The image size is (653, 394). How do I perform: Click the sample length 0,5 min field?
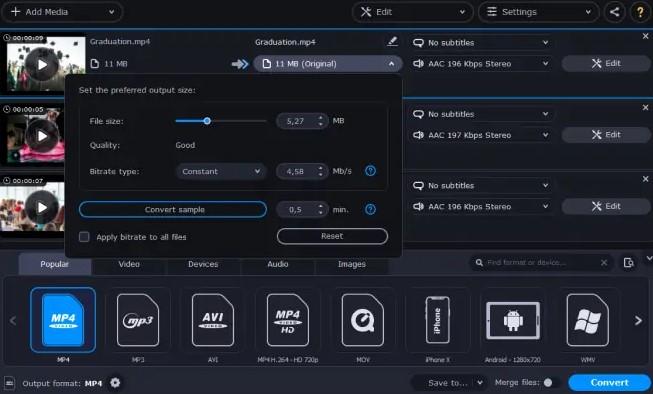click(x=302, y=209)
